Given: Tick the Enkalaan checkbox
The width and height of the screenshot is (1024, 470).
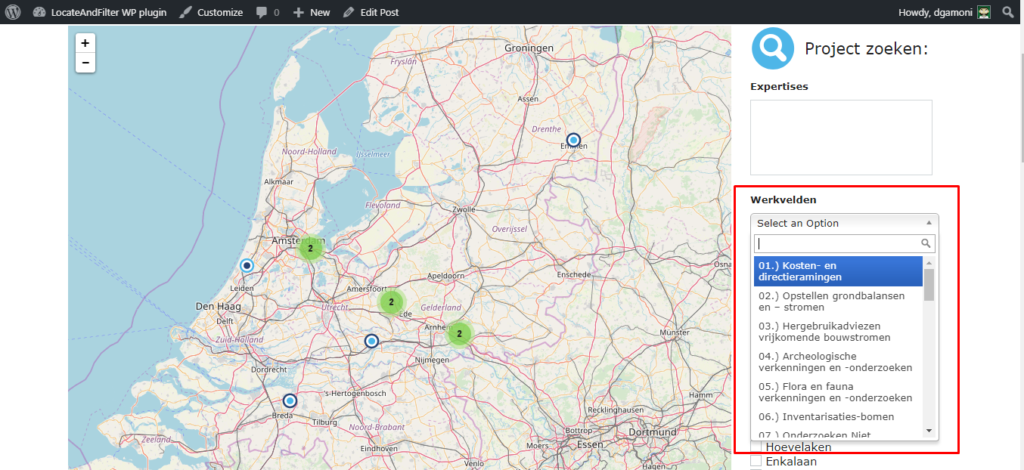Looking at the screenshot, I should pyautogui.click(x=756, y=462).
